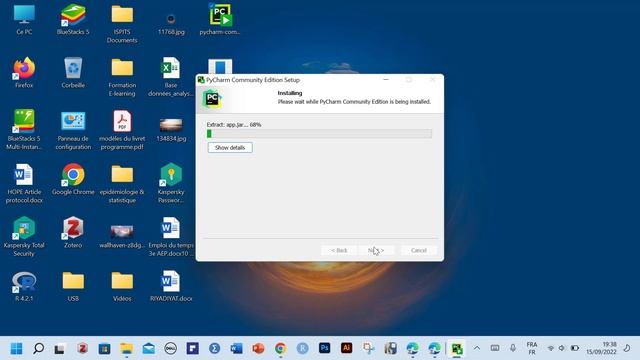Click the Cancel button in setup
Image resolution: width=640 pixels, height=360 pixels.
(418, 250)
